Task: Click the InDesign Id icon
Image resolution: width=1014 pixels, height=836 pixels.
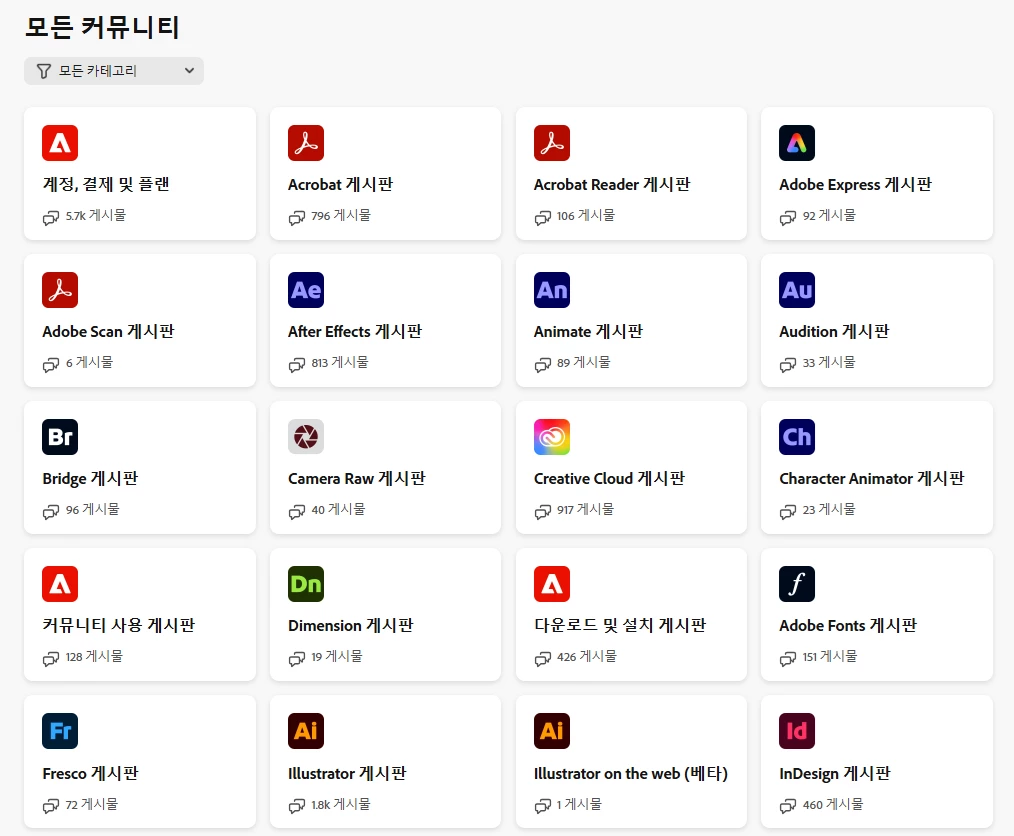Action: point(797,731)
